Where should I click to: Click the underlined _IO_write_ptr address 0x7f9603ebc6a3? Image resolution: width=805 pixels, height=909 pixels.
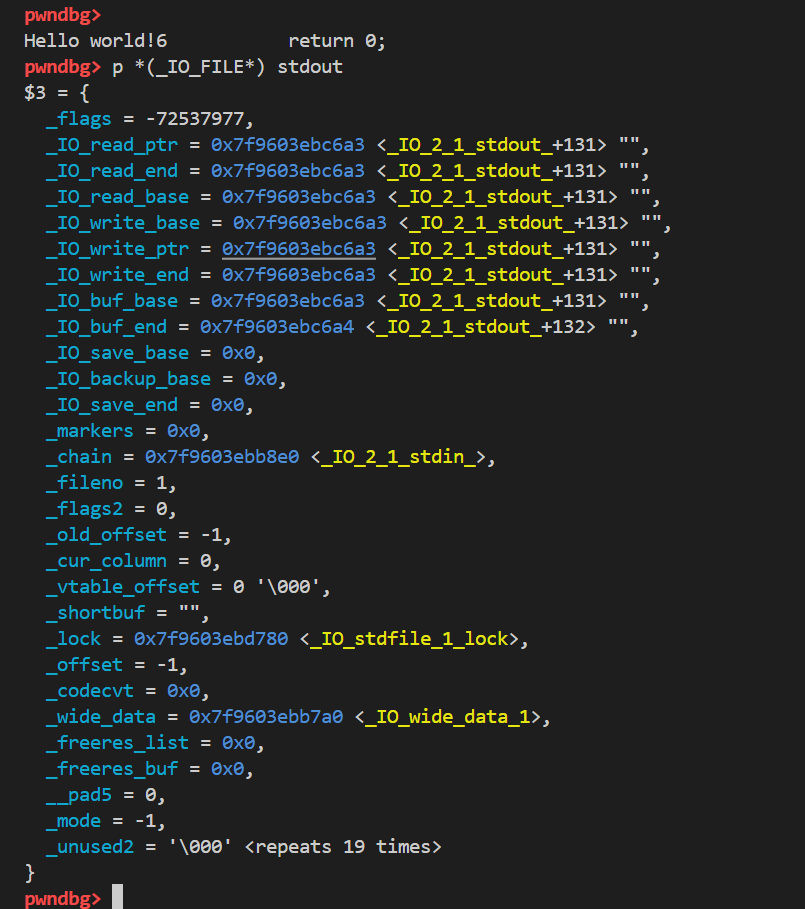click(x=298, y=249)
